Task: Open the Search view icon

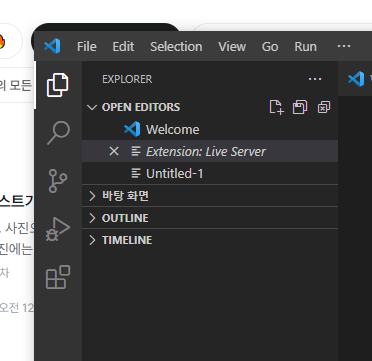Action: click(58, 133)
